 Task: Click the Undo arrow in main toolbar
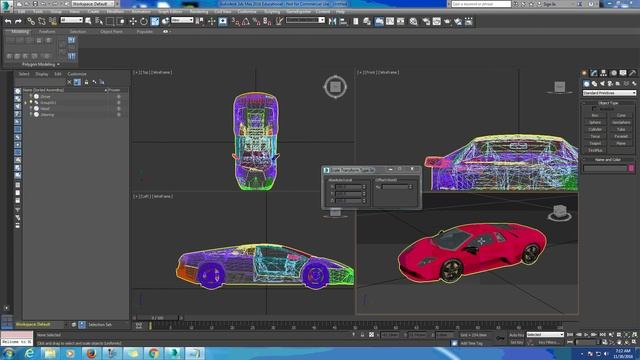click(8, 21)
